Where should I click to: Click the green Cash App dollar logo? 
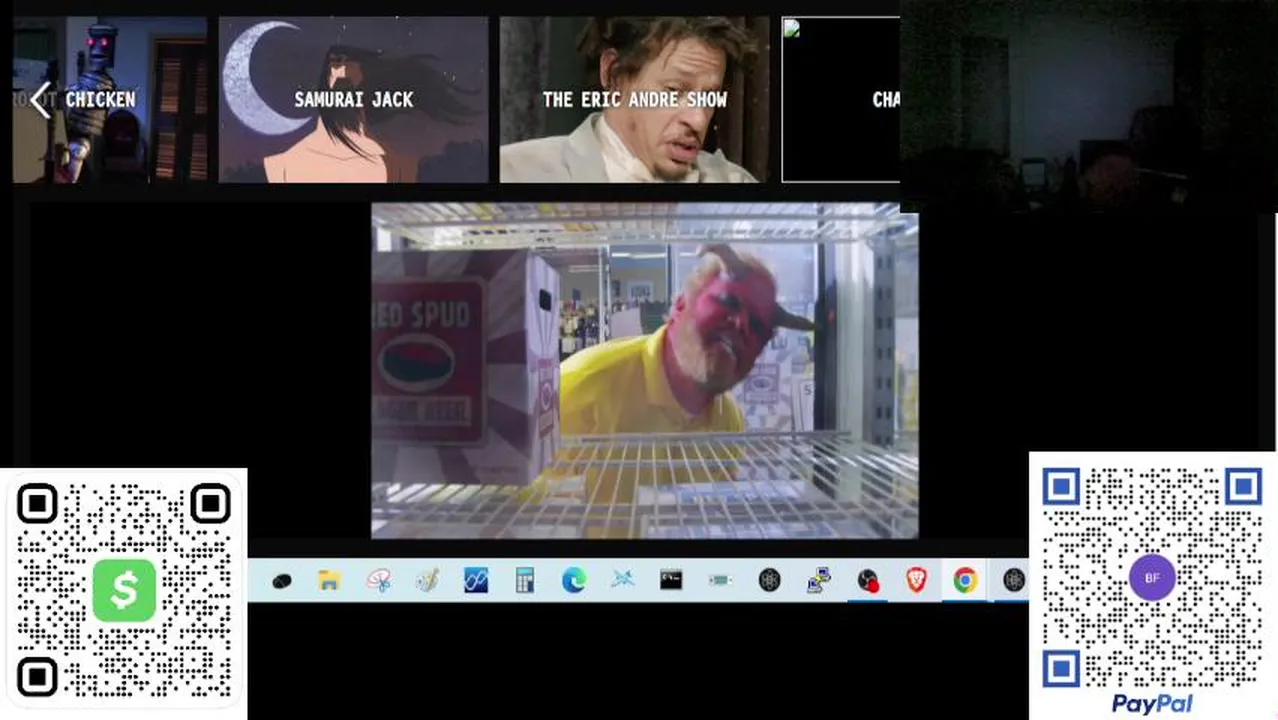(124, 591)
